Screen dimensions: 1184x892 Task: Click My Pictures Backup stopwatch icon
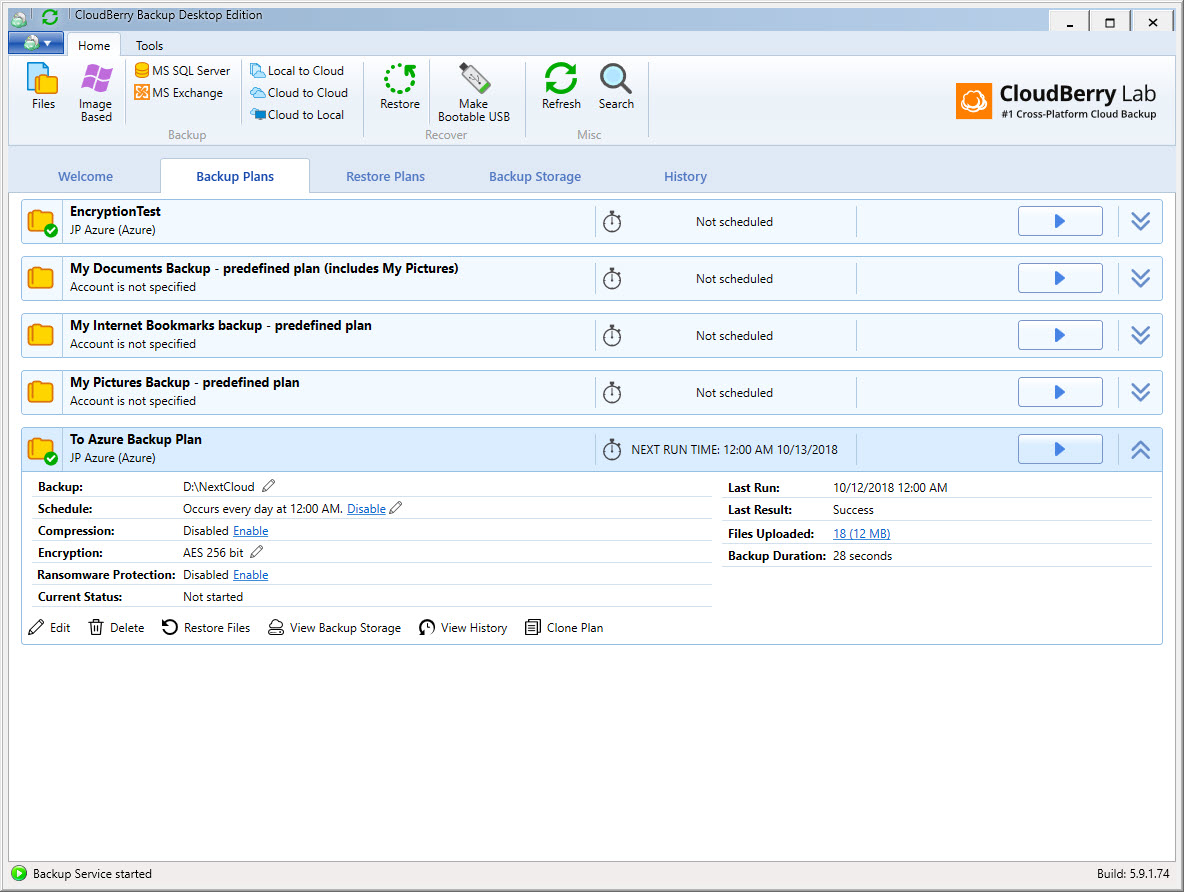[x=612, y=392]
